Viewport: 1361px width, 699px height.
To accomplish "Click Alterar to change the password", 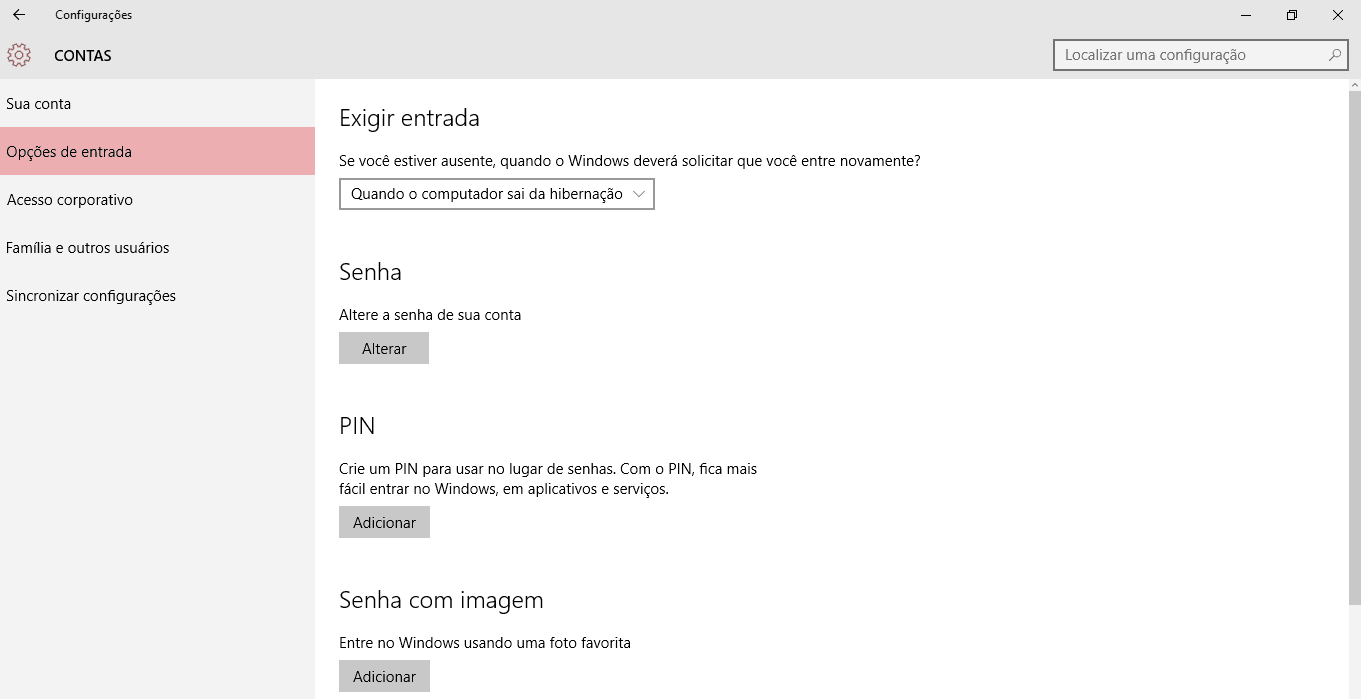I will coord(384,348).
